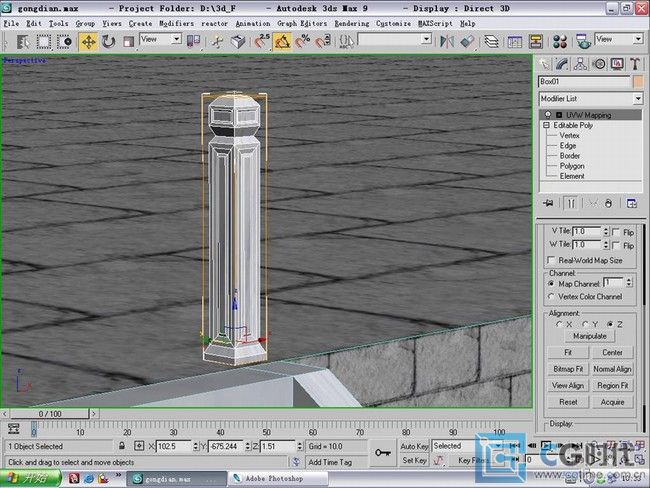
Task: Click the time slider 0/100
Action: [x=50, y=414]
